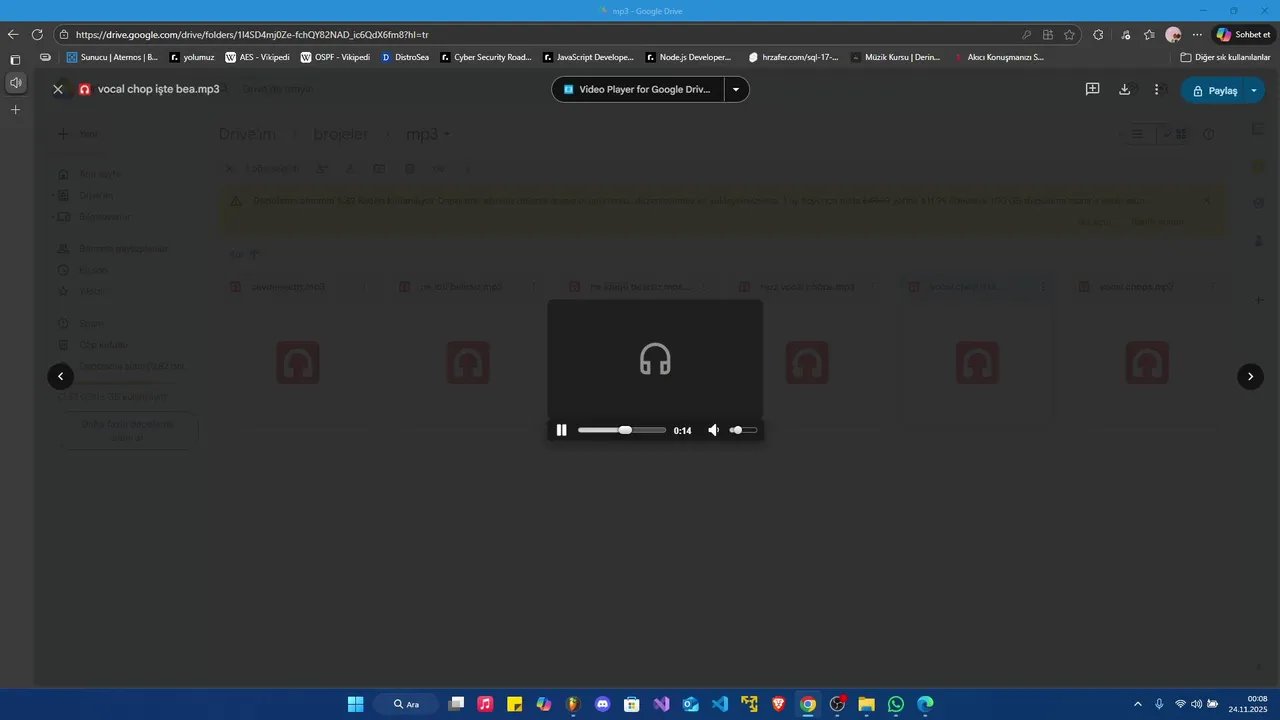Open OSPF - Vikipedi bookmark
The width and height of the screenshot is (1280, 720).
[335, 57]
